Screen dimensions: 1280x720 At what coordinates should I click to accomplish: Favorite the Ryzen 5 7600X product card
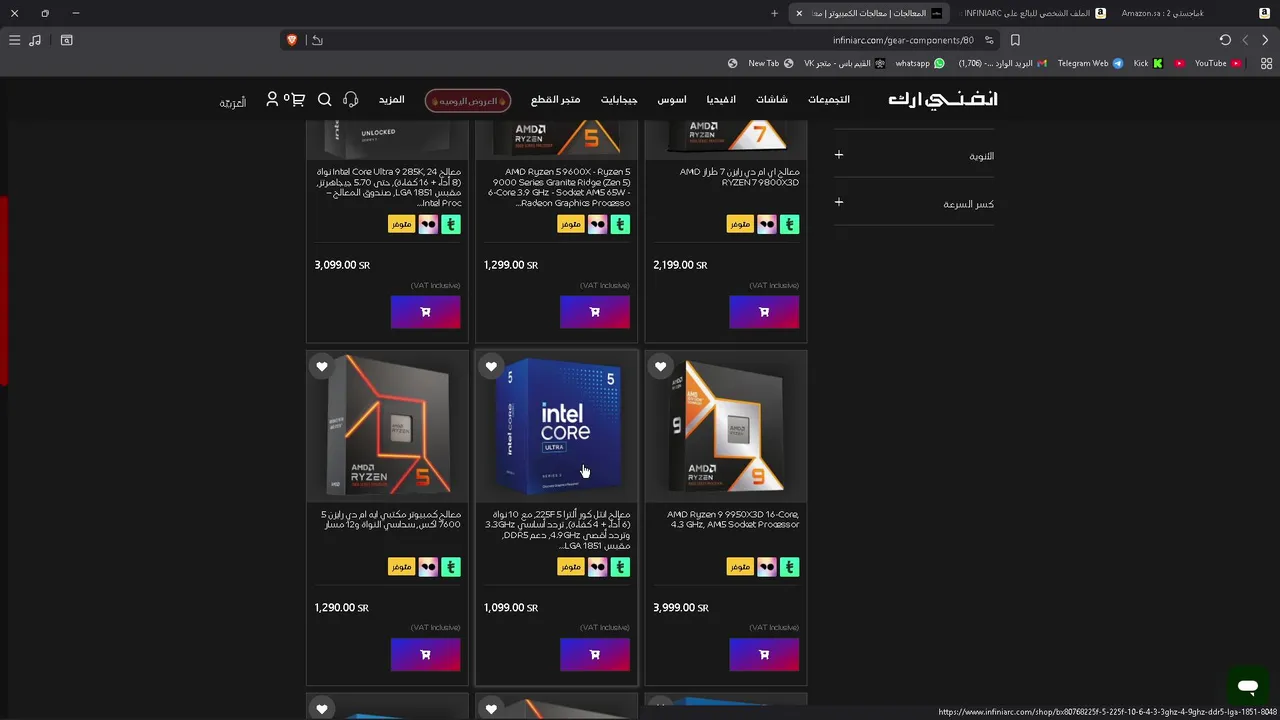(322, 367)
